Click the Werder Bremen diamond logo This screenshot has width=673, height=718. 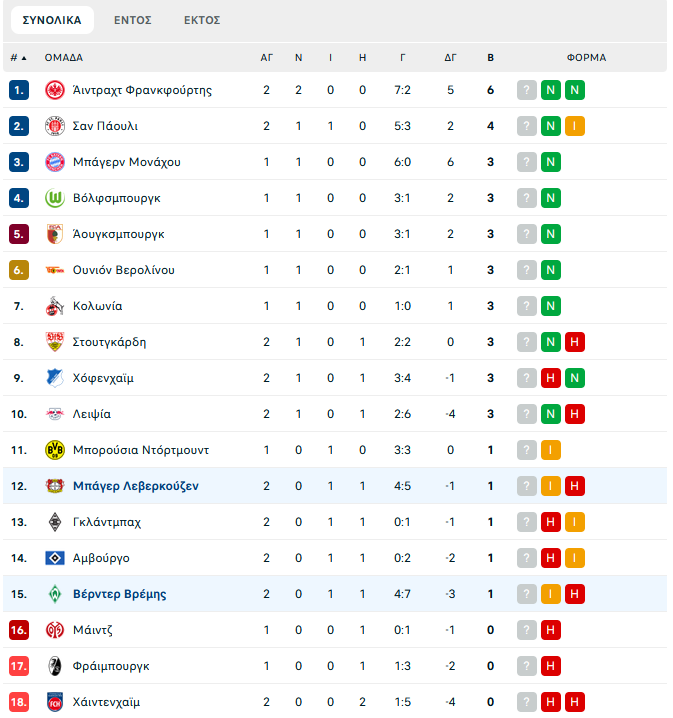coord(54,594)
